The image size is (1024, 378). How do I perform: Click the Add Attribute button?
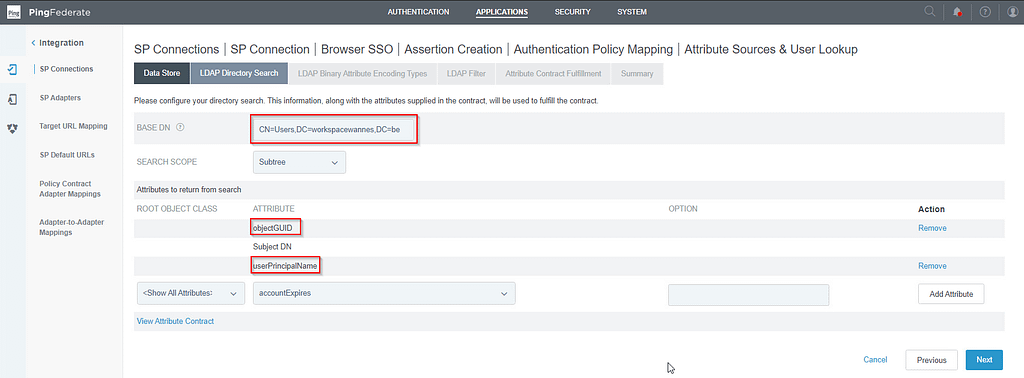point(951,294)
